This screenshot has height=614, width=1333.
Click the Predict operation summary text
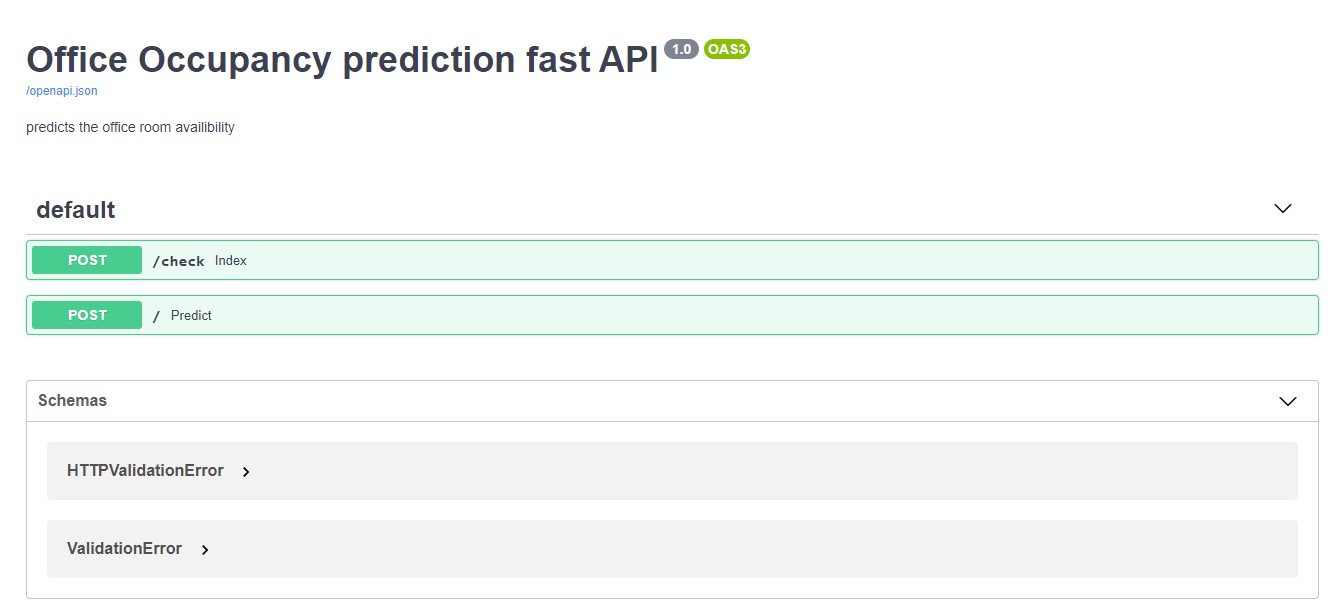click(191, 315)
